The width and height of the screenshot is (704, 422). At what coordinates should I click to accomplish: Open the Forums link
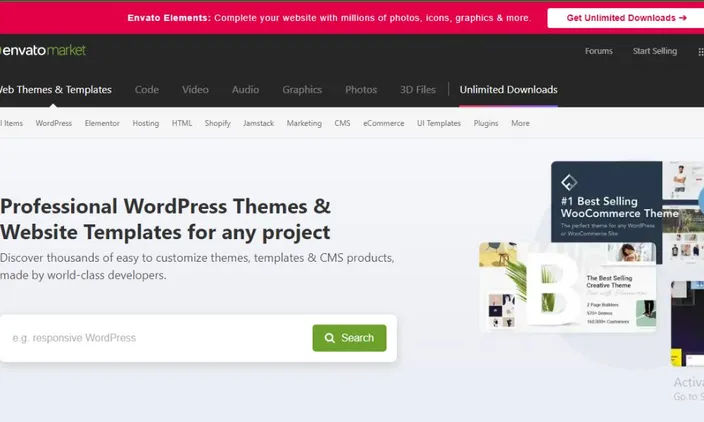tap(598, 51)
